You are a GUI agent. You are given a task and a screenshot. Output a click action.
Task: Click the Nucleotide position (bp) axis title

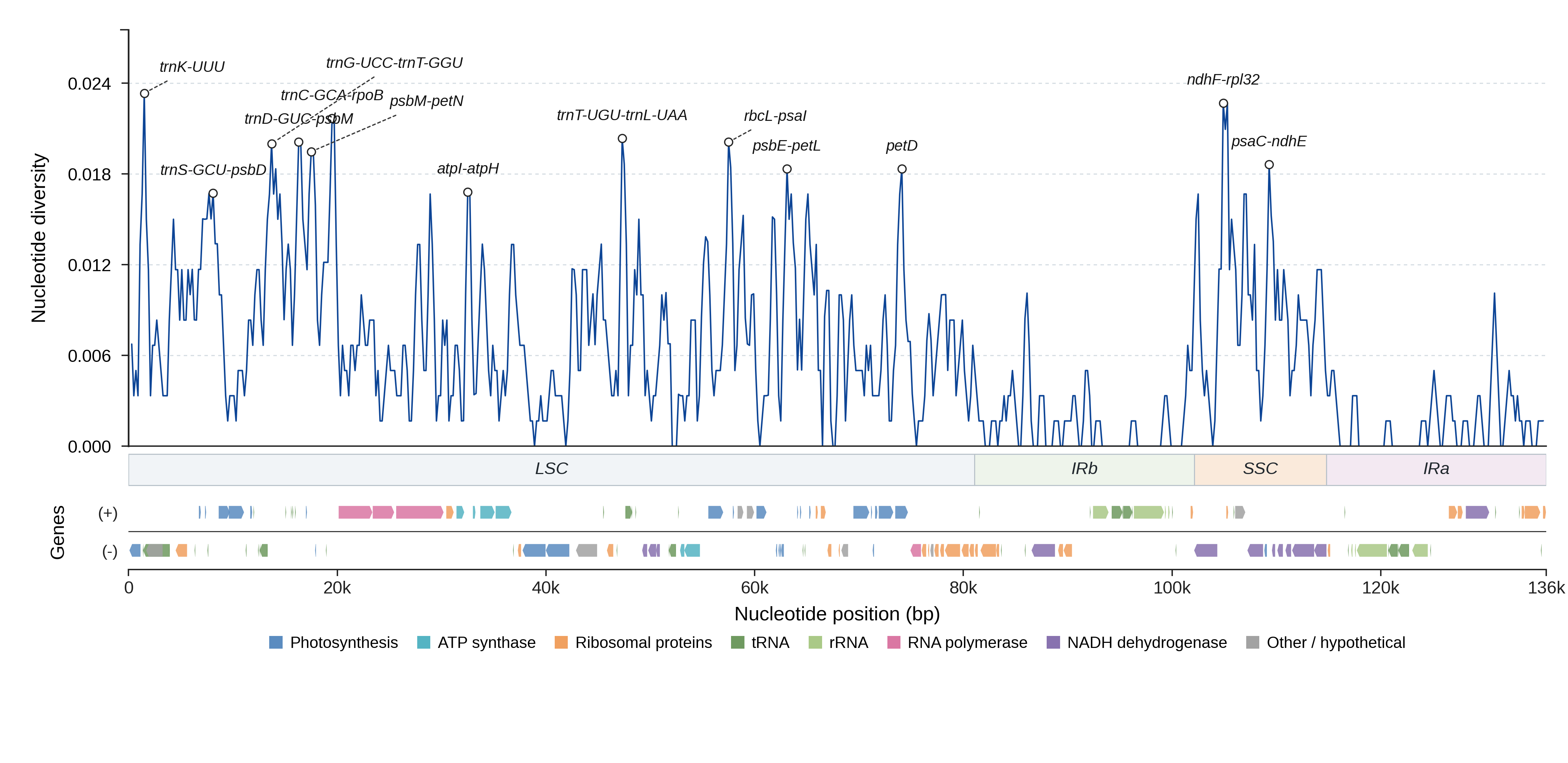tap(837, 614)
